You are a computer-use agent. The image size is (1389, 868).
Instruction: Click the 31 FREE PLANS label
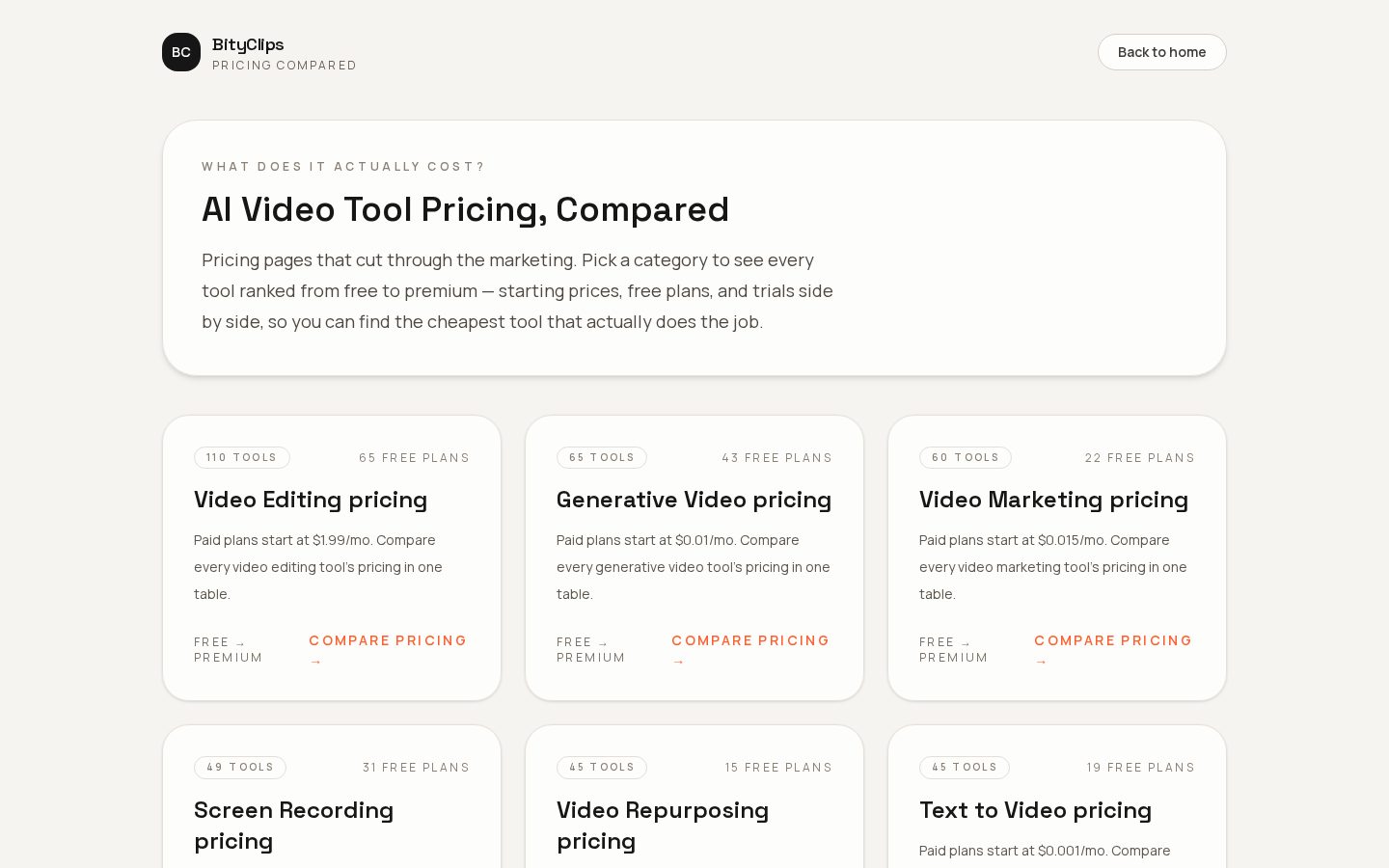416,768
